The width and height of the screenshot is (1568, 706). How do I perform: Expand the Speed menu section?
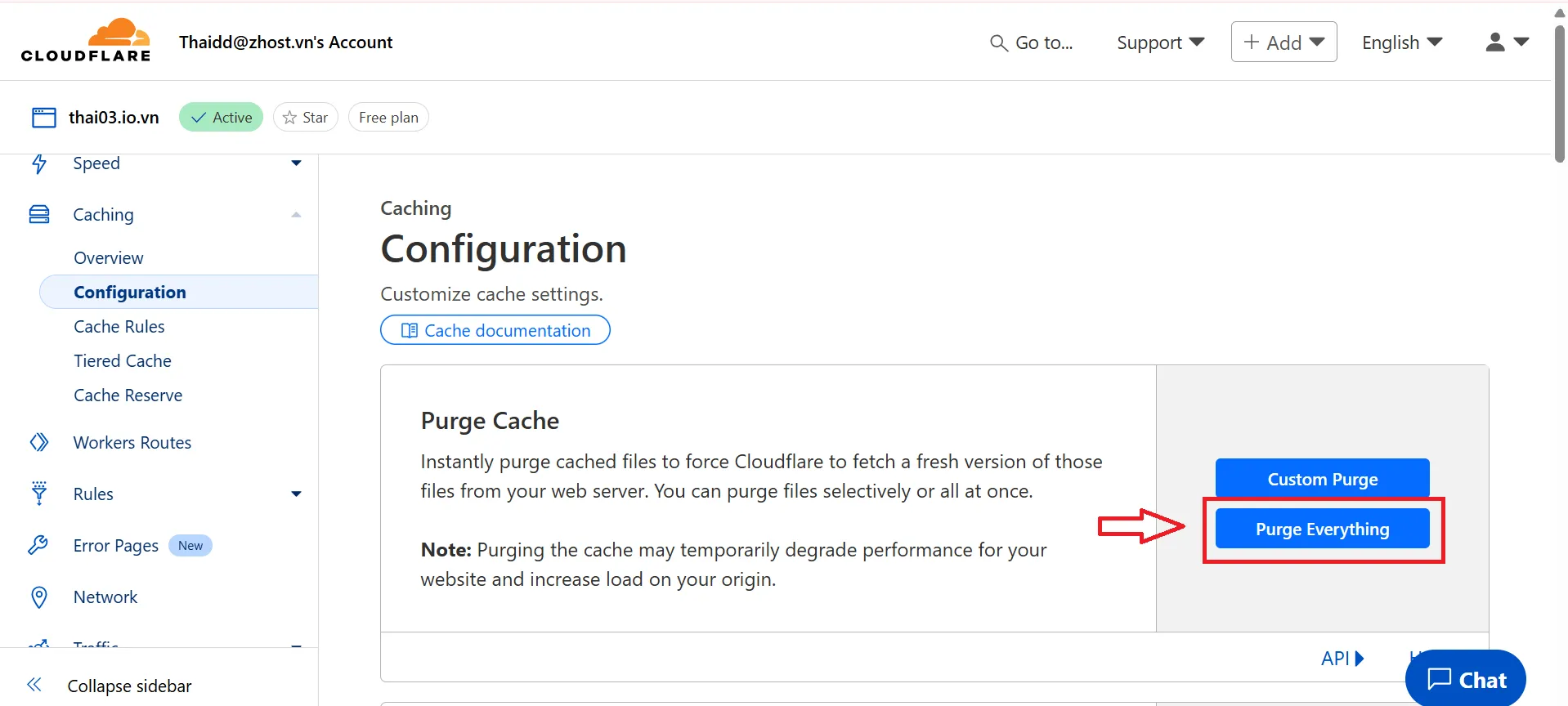pos(296,163)
